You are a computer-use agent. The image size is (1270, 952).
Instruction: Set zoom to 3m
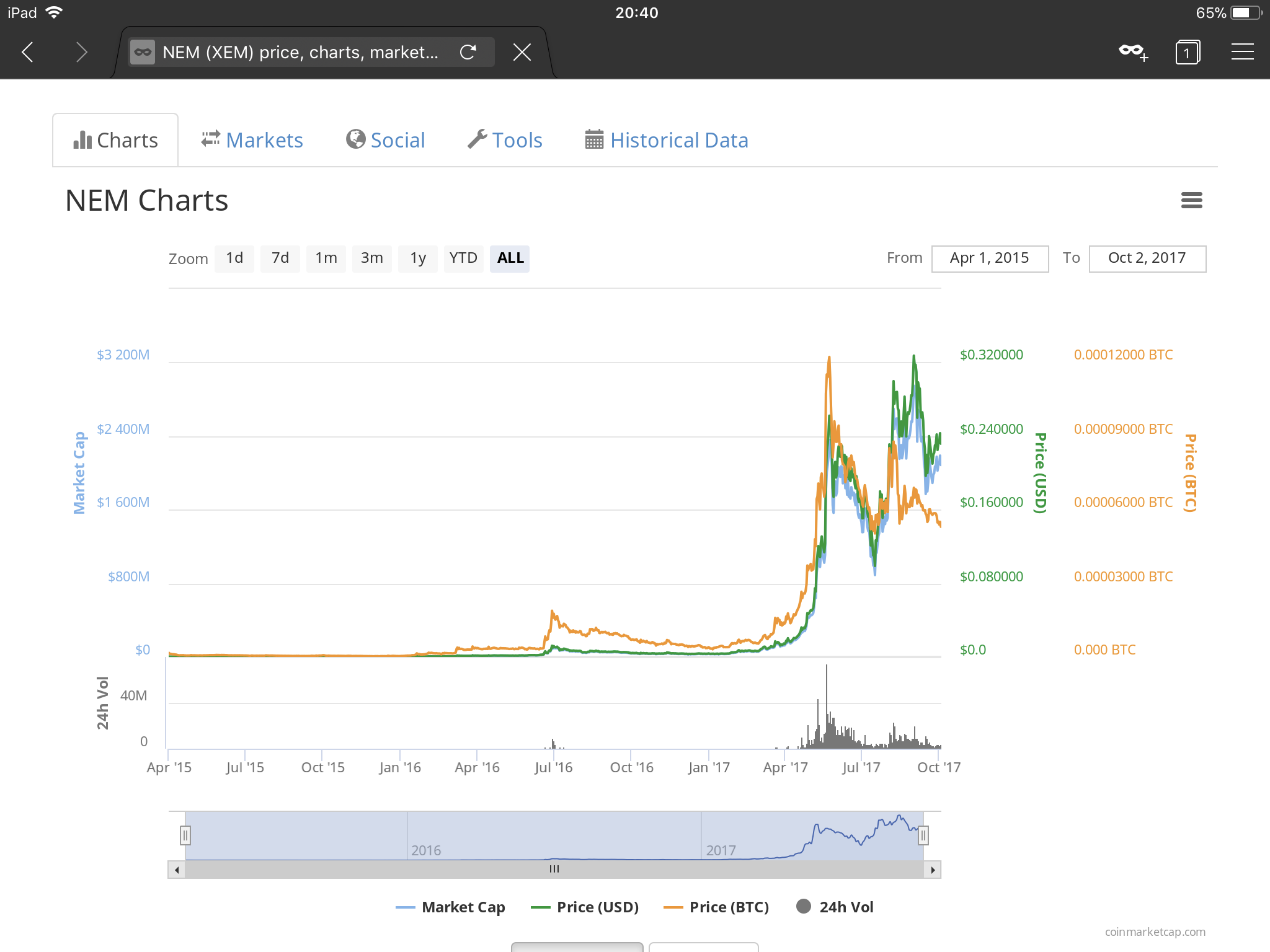pos(371,258)
